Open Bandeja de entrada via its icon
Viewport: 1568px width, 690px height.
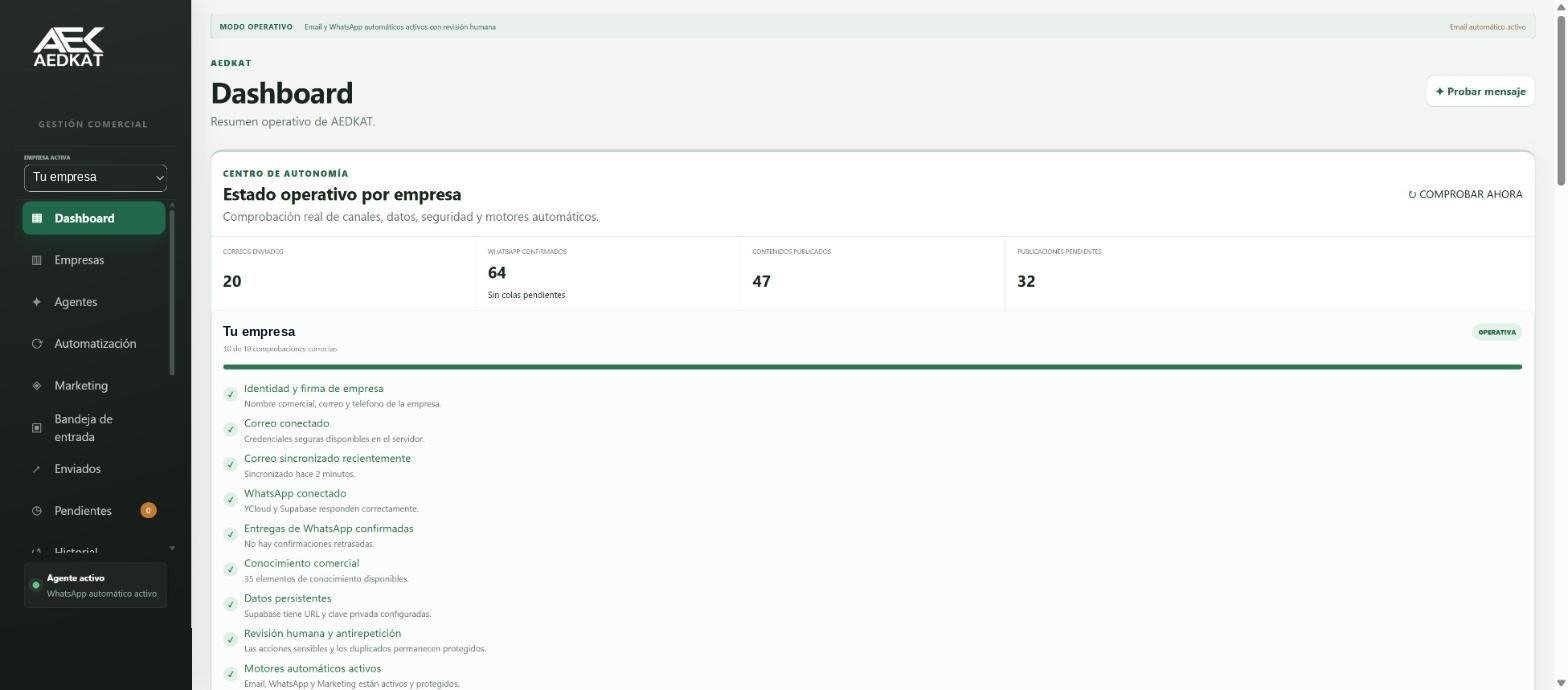click(x=37, y=428)
